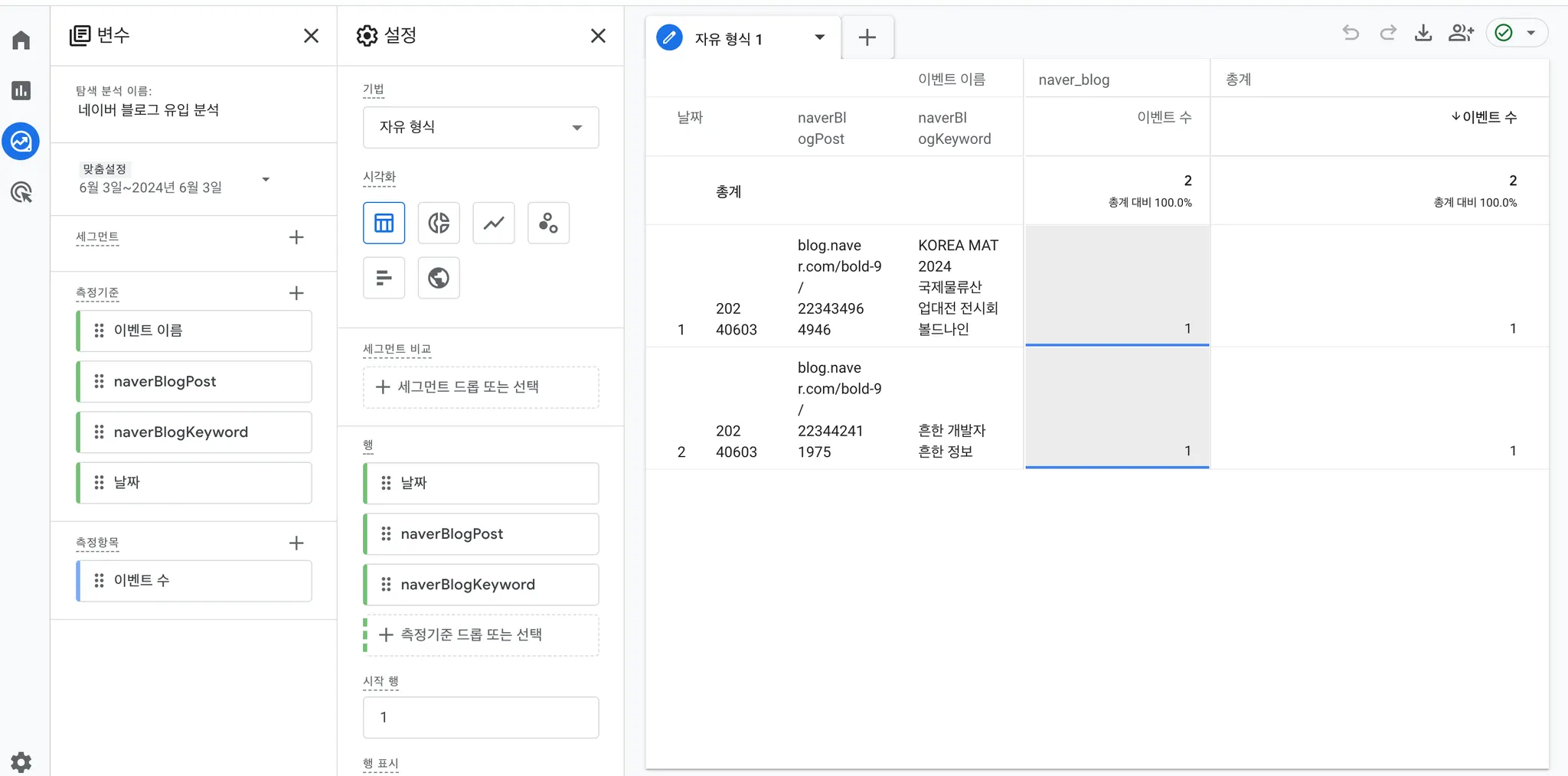The width and height of the screenshot is (1568, 776).
Task: Click the 시작 행 input field
Action: click(481, 717)
